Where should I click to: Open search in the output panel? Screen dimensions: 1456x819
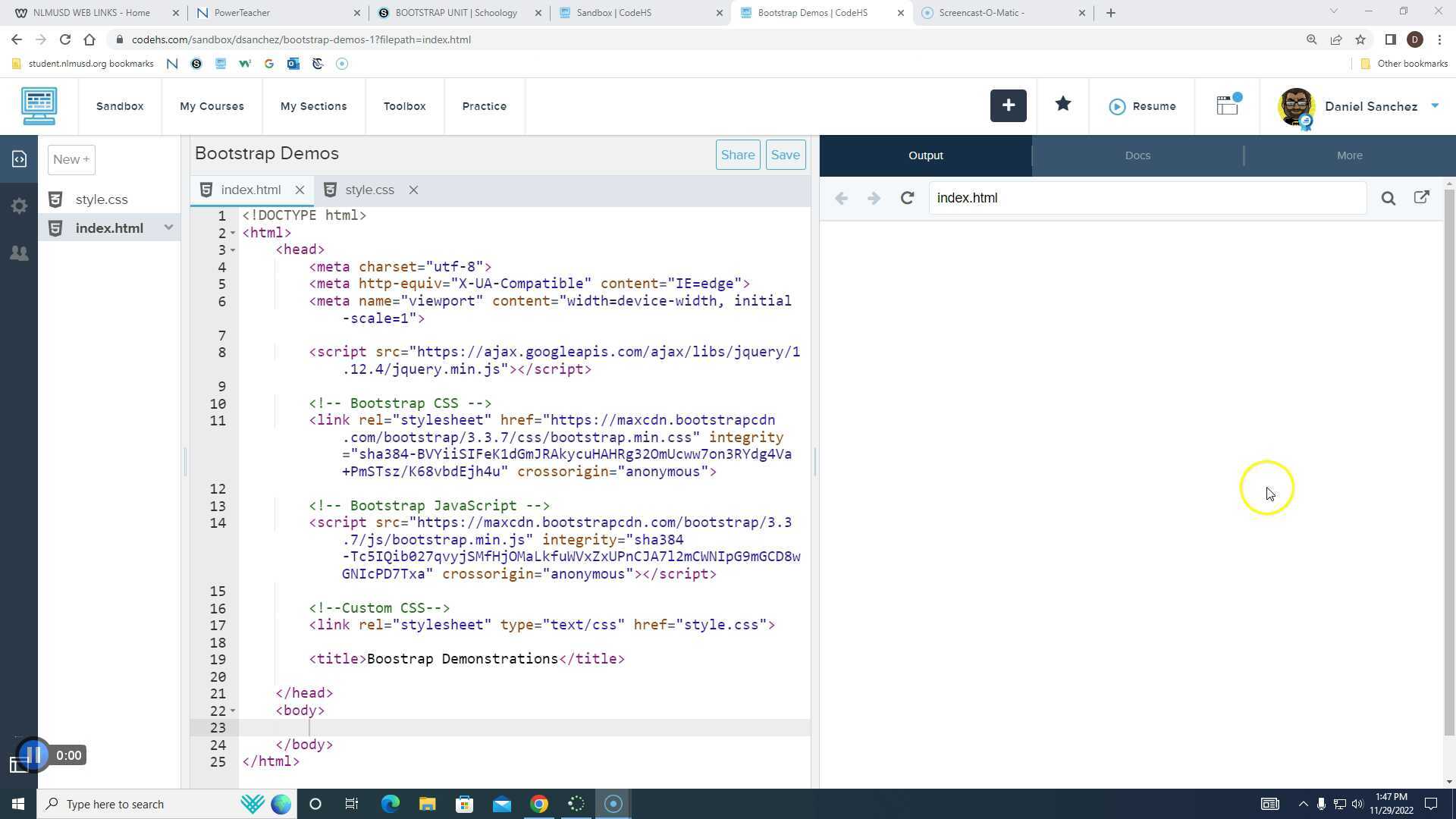coord(1388,198)
